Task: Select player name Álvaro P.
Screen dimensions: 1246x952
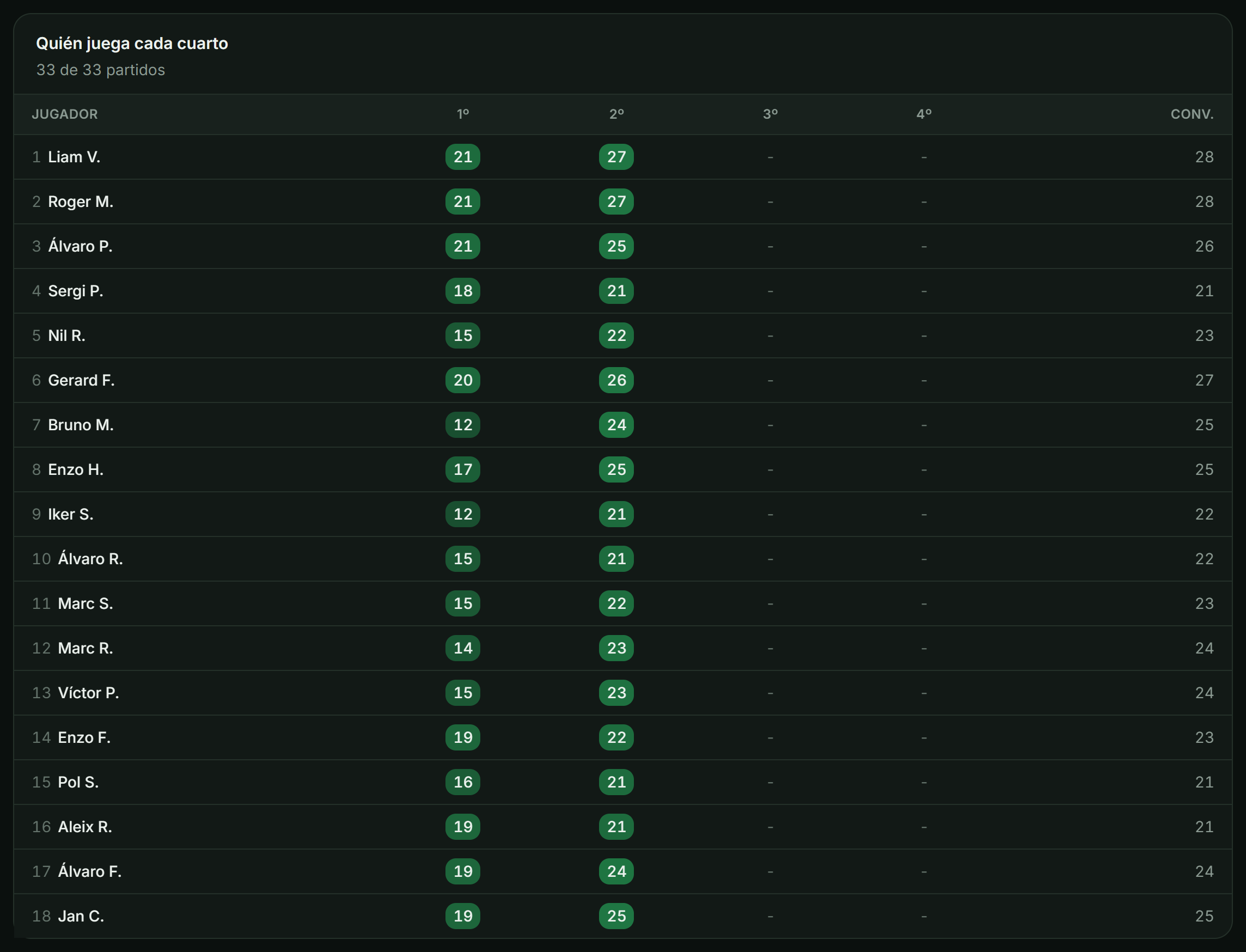Action: [80, 246]
